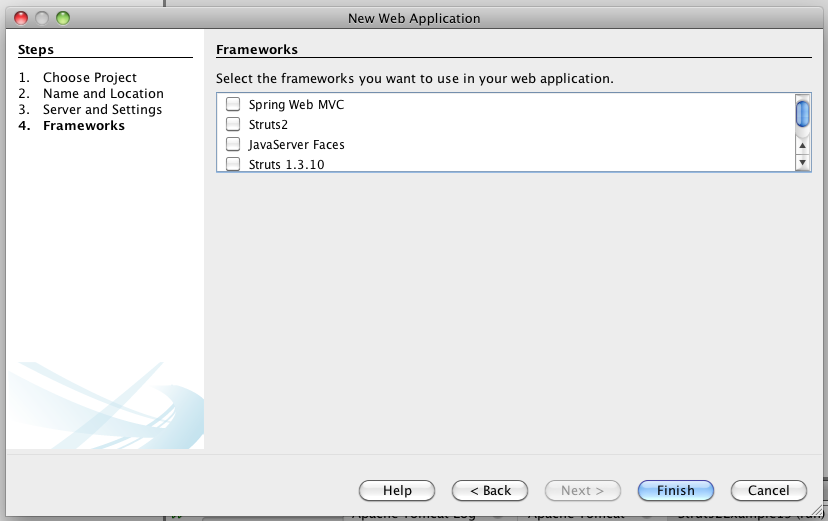Click the 'Spring Web MVC' label
The image size is (828, 521).
pyautogui.click(x=296, y=105)
